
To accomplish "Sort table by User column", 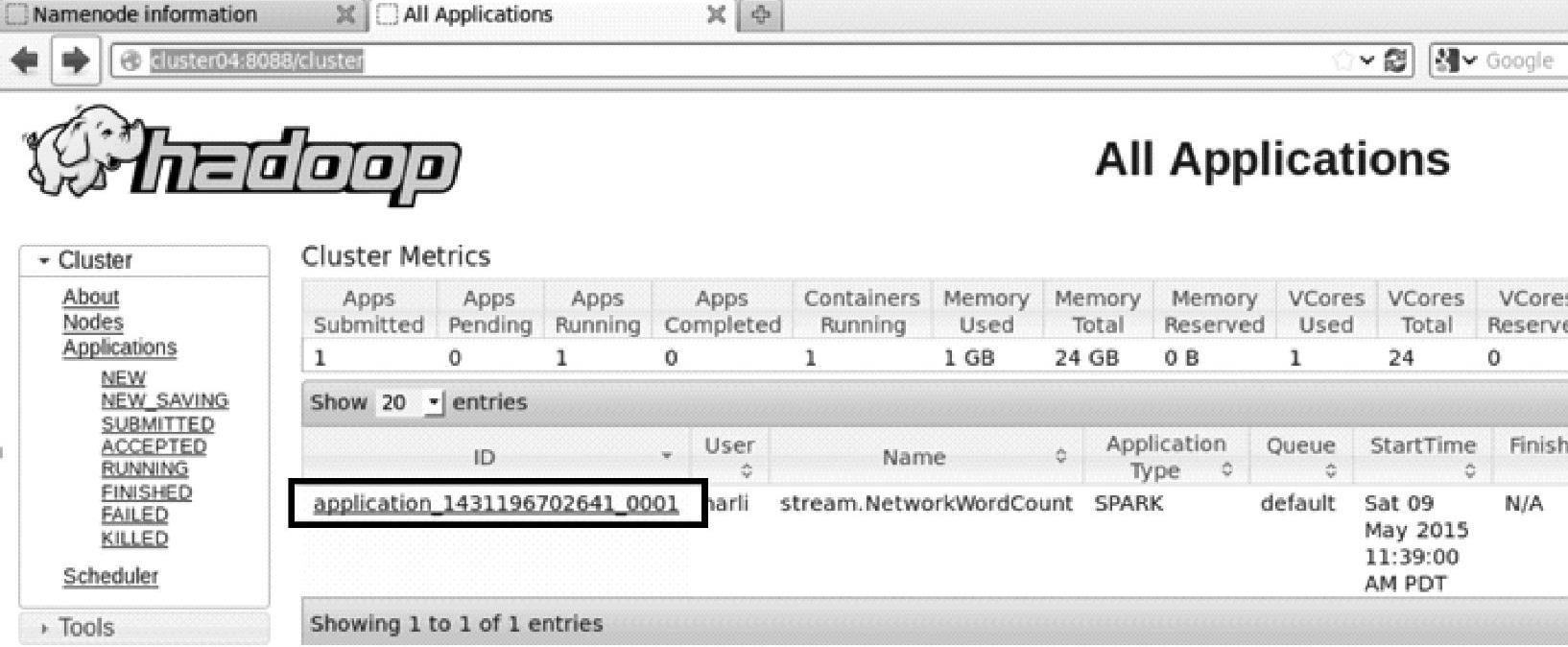I will [729, 457].
